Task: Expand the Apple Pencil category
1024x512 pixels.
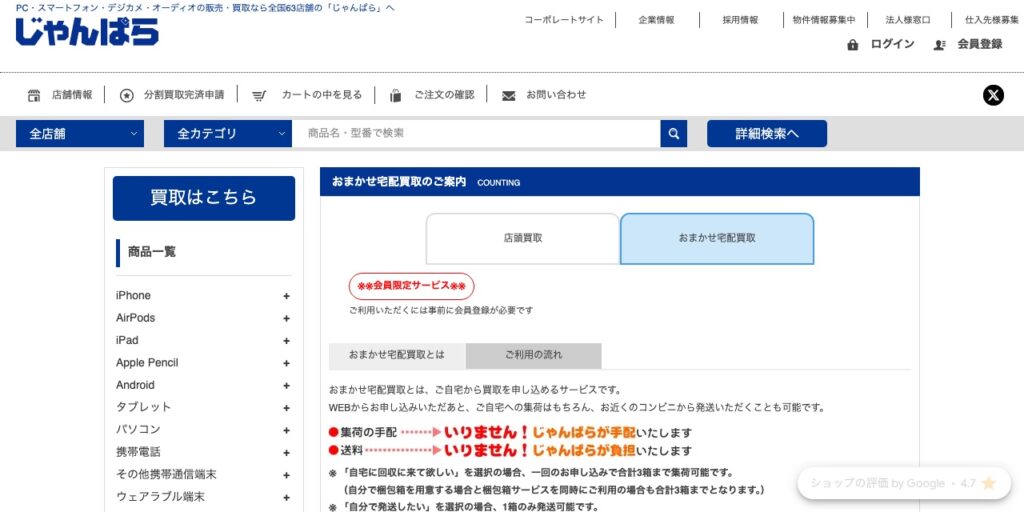Action: (286, 363)
